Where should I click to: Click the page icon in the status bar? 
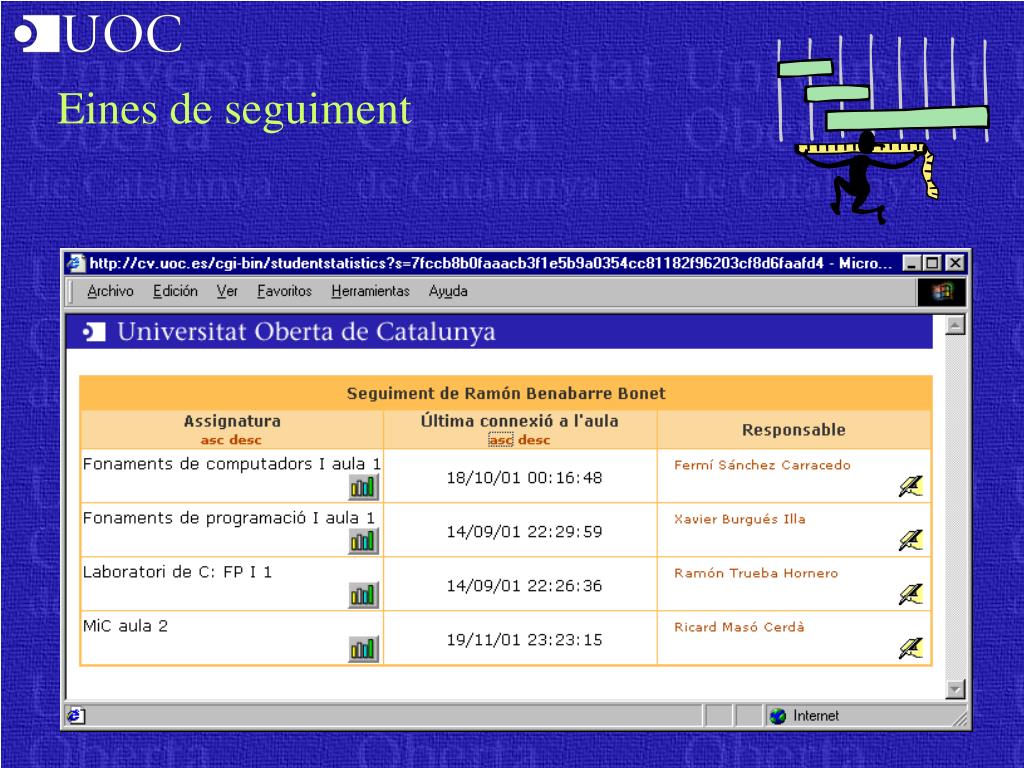(76, 716)
